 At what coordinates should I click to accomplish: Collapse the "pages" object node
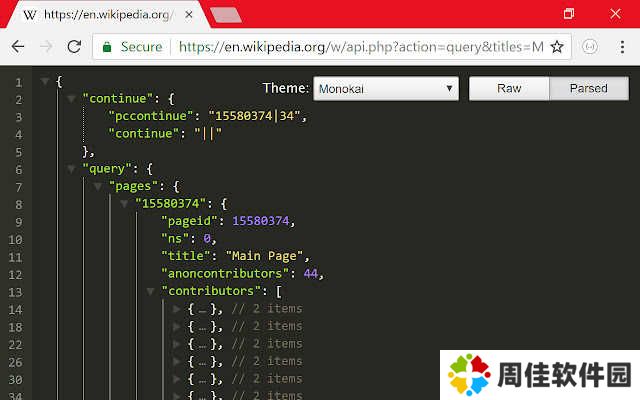tap(98, 186)
